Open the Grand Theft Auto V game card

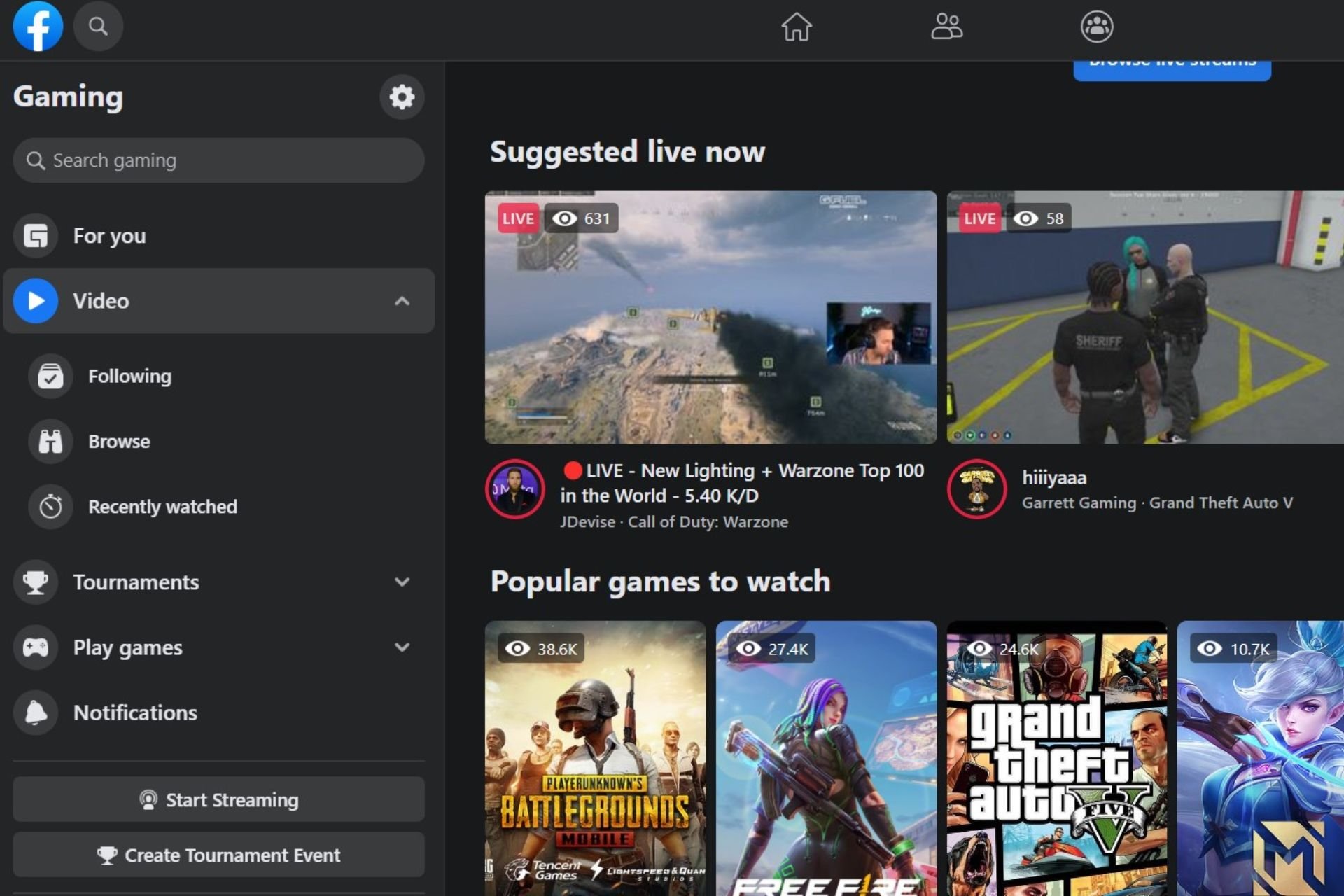pos(1057,758)
